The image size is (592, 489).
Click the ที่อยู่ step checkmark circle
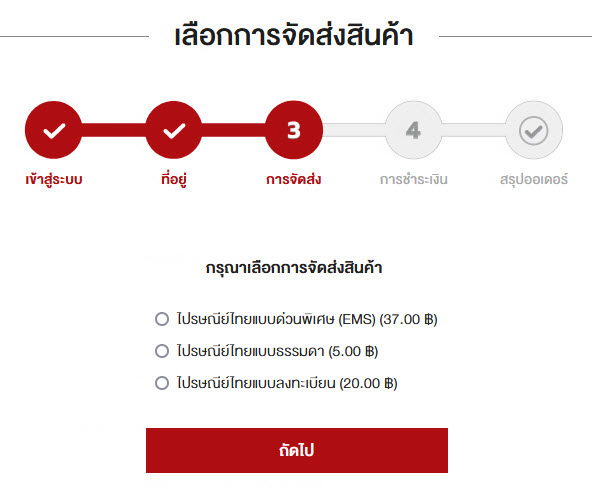coord(174,130)
